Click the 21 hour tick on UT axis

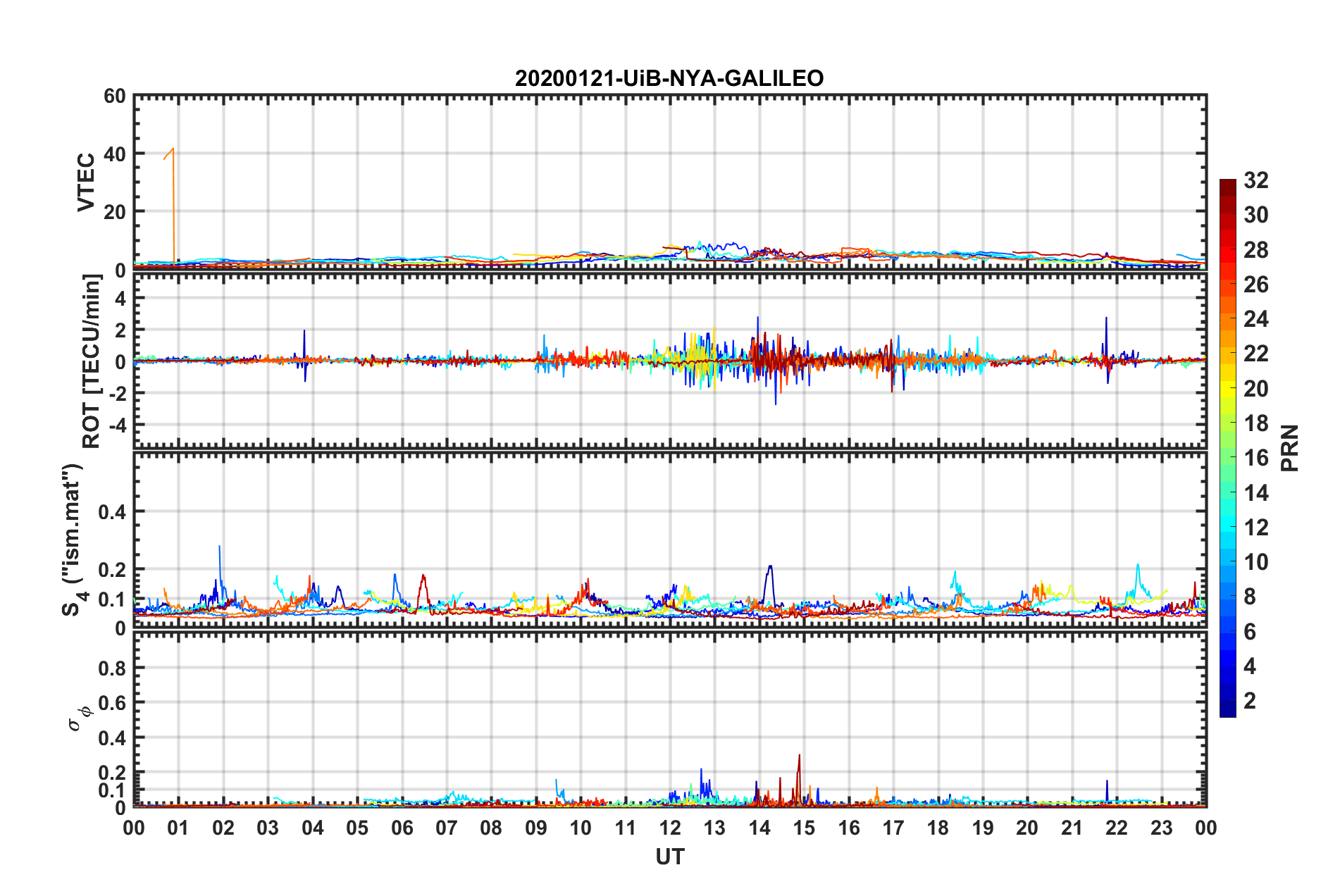(x=1072, y=828)
